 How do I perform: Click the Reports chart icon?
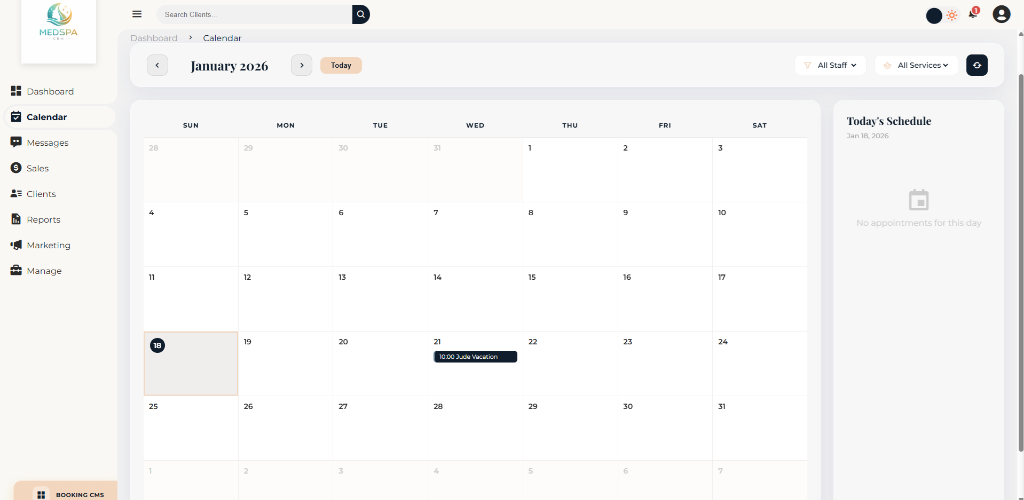16,219
